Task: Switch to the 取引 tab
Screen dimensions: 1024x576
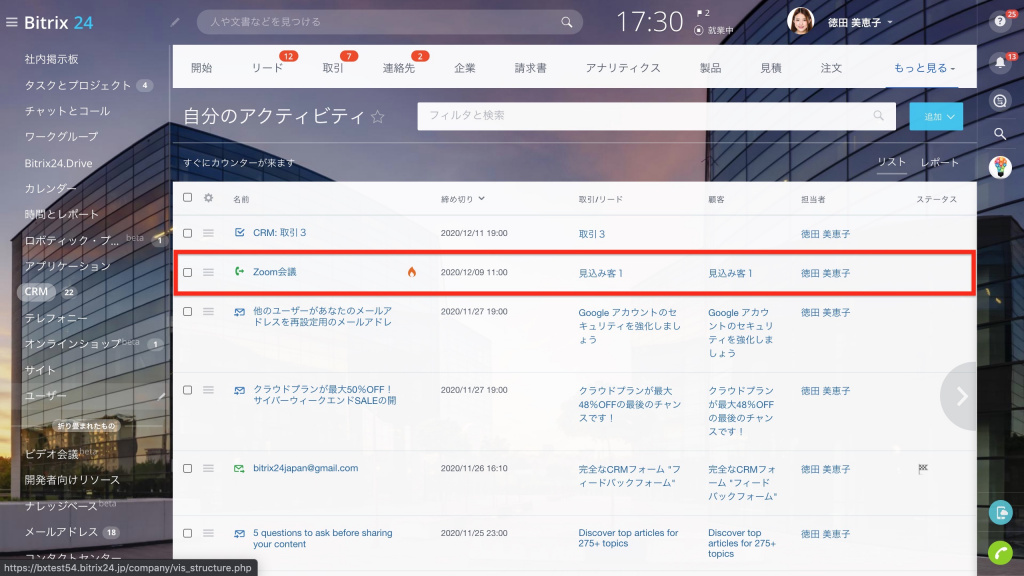Action: coord(333,68)
